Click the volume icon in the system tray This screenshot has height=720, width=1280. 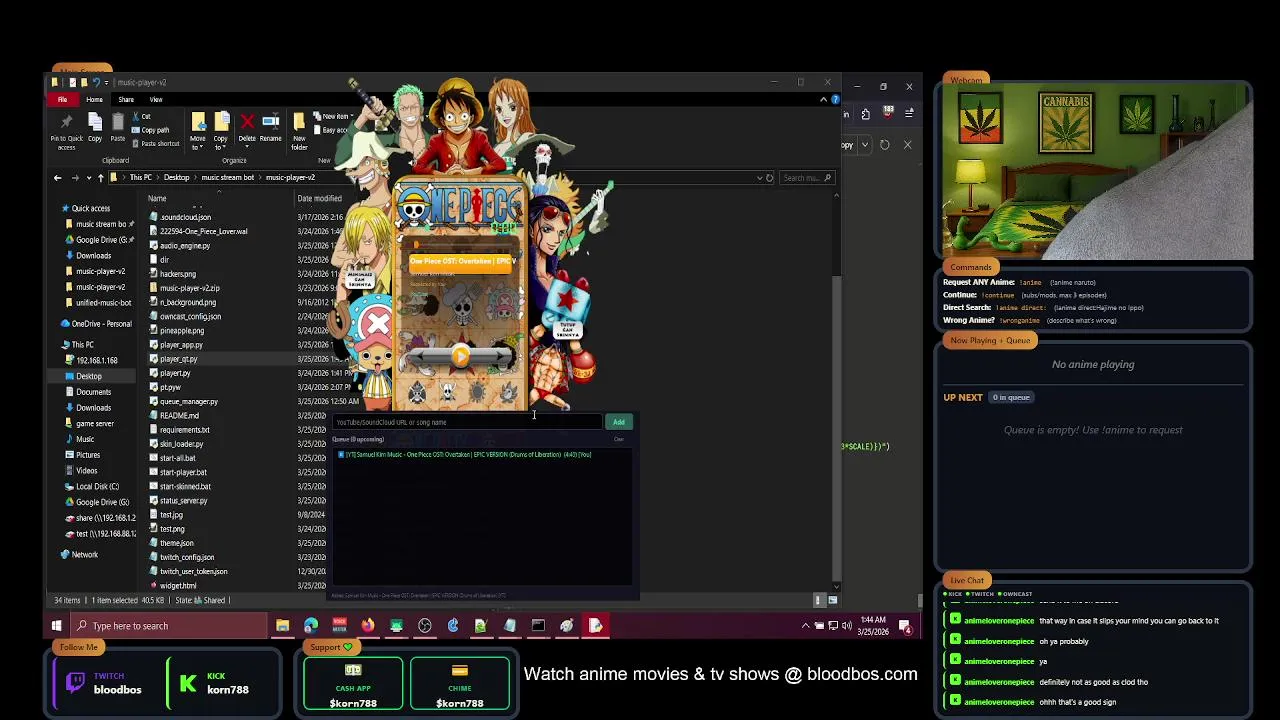847,626
